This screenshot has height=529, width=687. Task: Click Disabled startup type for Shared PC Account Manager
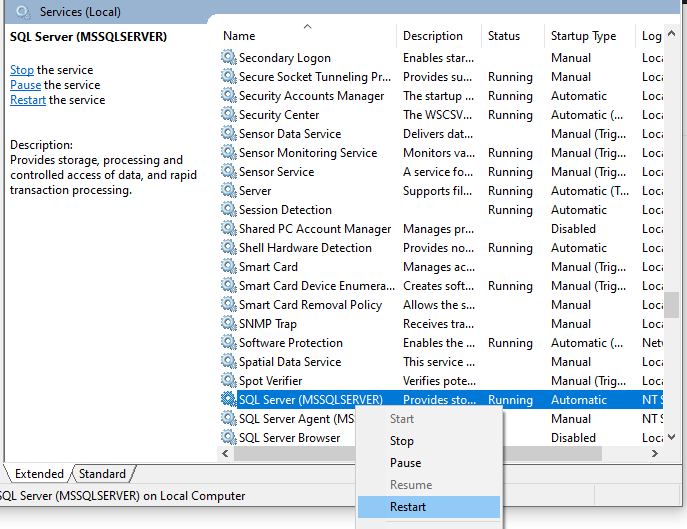pyautogui.click(x=573, y=229)
